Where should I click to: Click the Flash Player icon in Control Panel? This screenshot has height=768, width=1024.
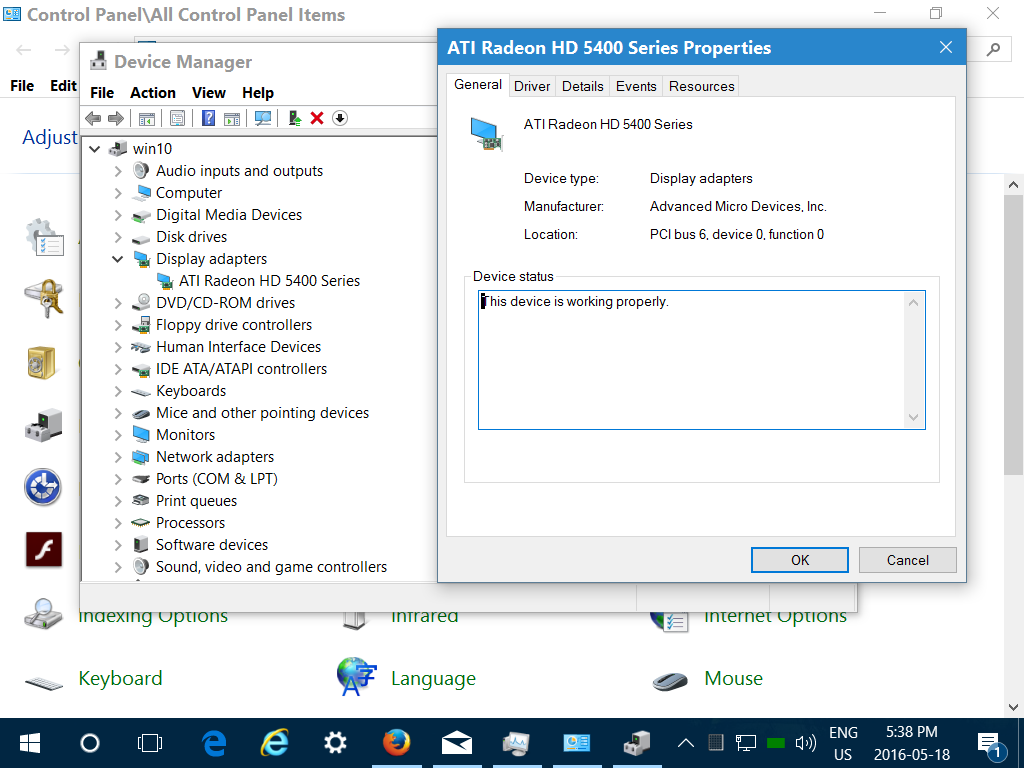pyautogui.click(x=44, y=549)
